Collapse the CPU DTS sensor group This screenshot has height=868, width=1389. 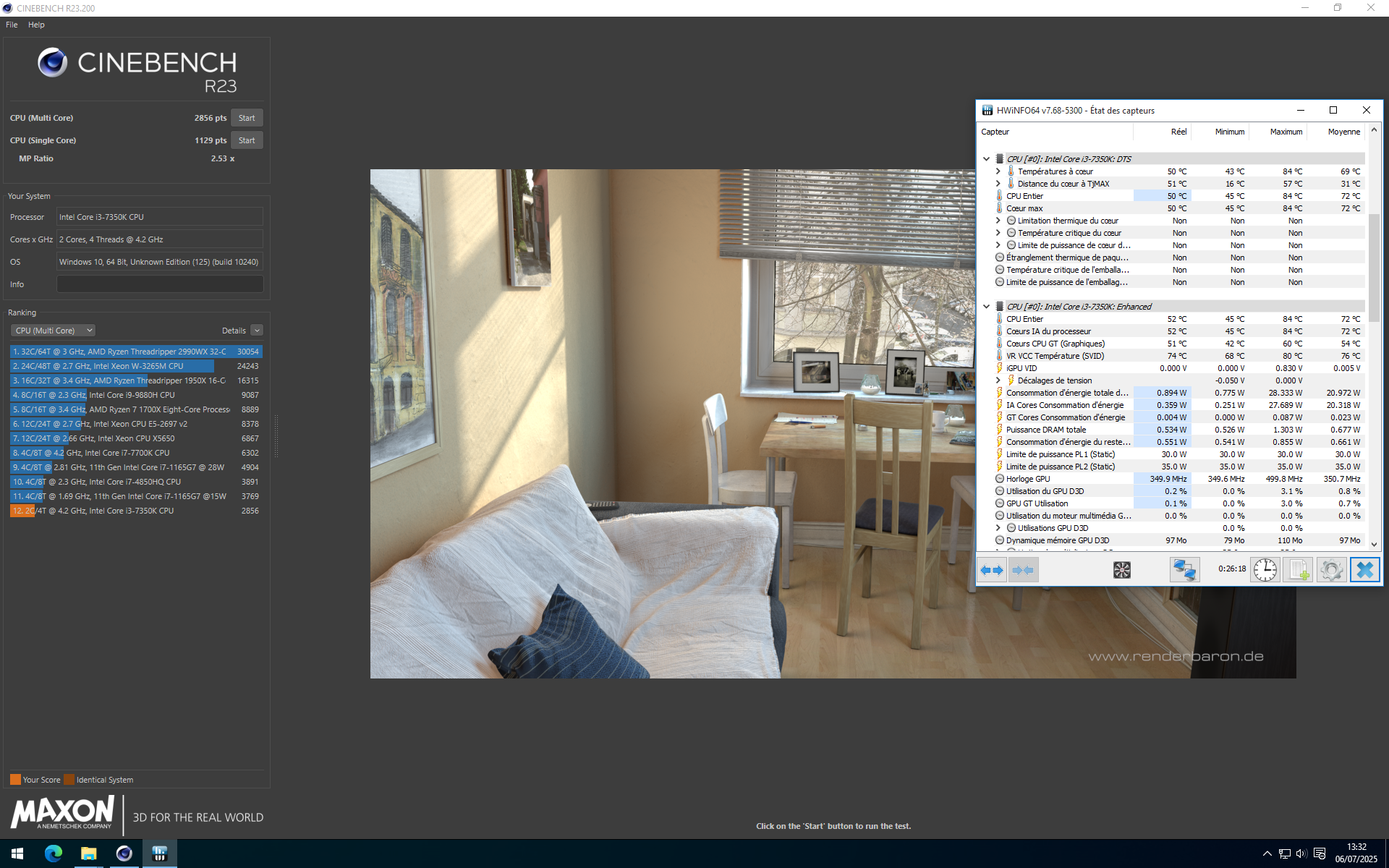(986, 159)
